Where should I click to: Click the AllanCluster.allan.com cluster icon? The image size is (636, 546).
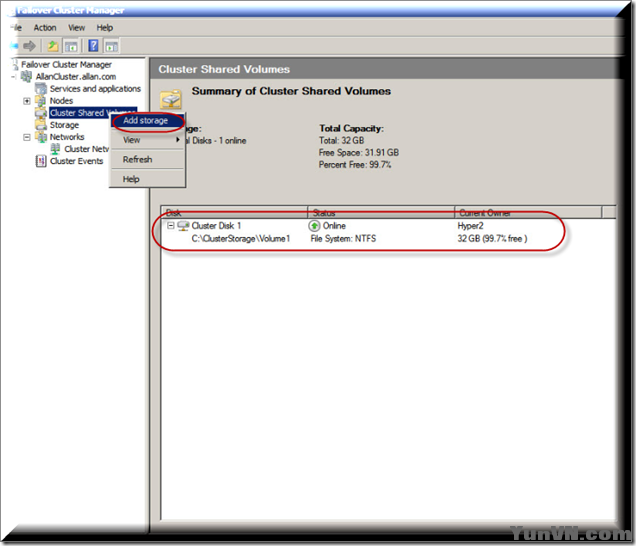27,76
